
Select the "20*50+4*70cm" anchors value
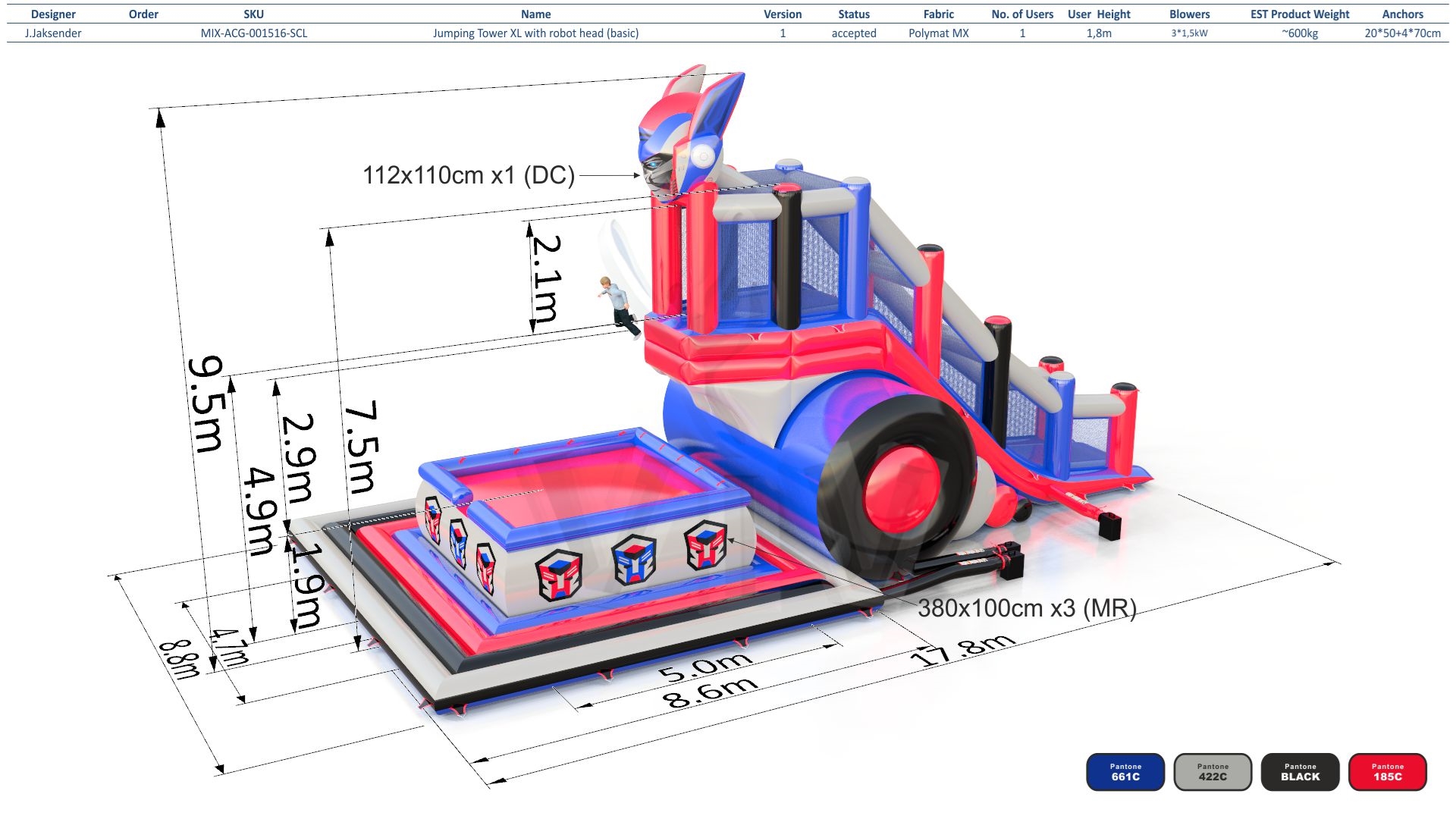click(x=1403, y=33)
